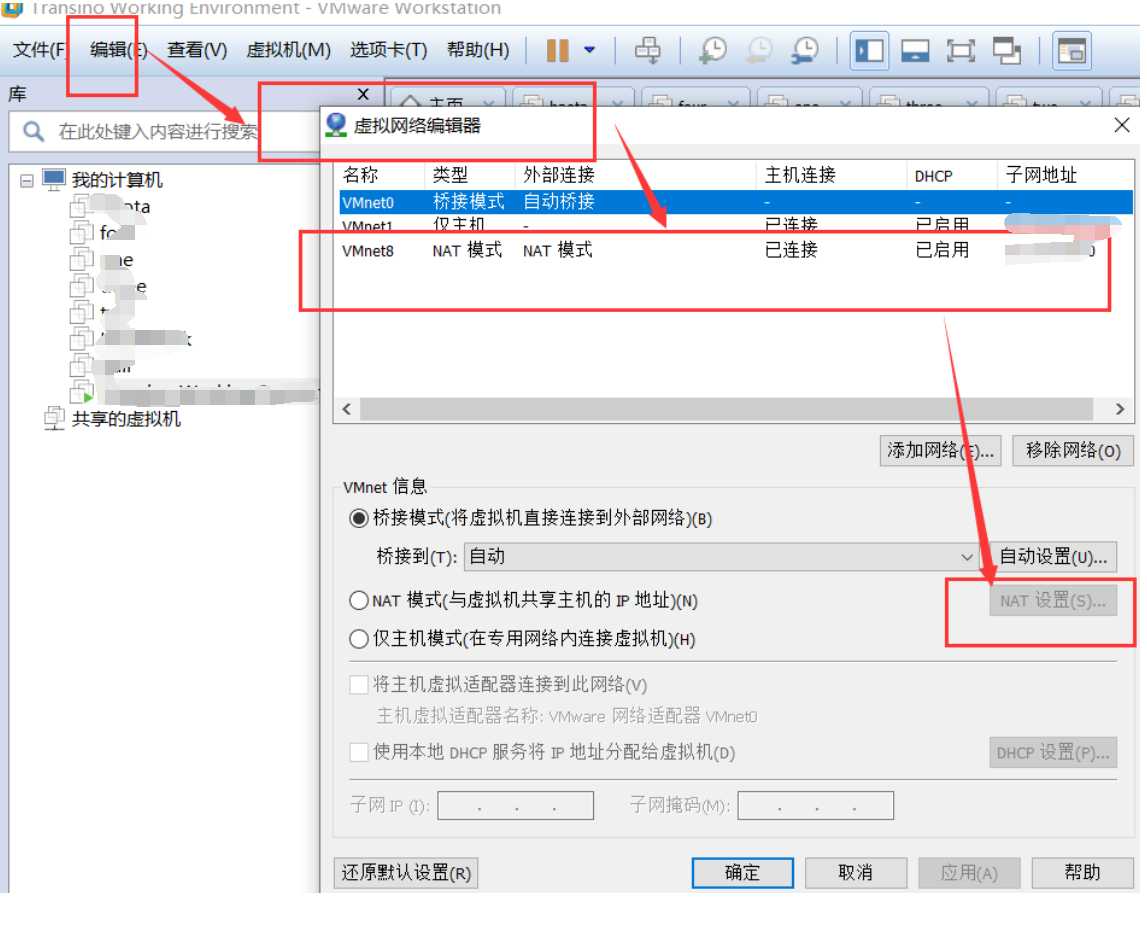
Task: Select the NAT 模式 radio button
Action: coord(358,600)
